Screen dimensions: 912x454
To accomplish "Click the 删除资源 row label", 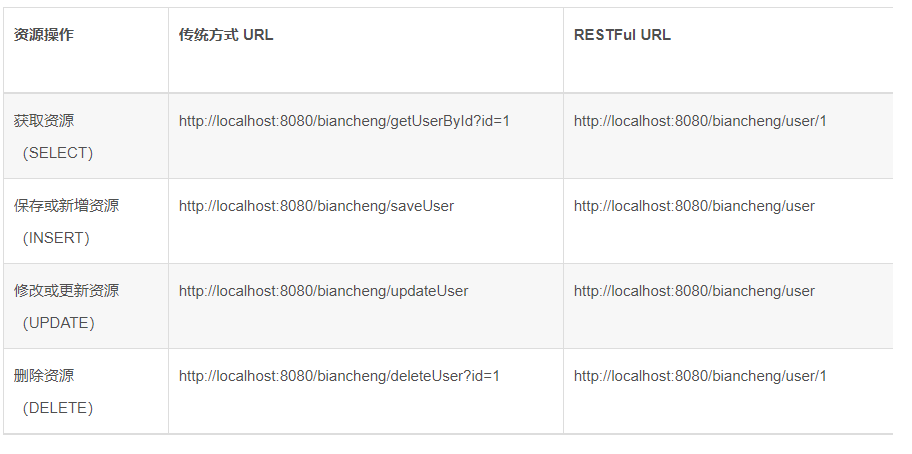I will pos(43,376).
